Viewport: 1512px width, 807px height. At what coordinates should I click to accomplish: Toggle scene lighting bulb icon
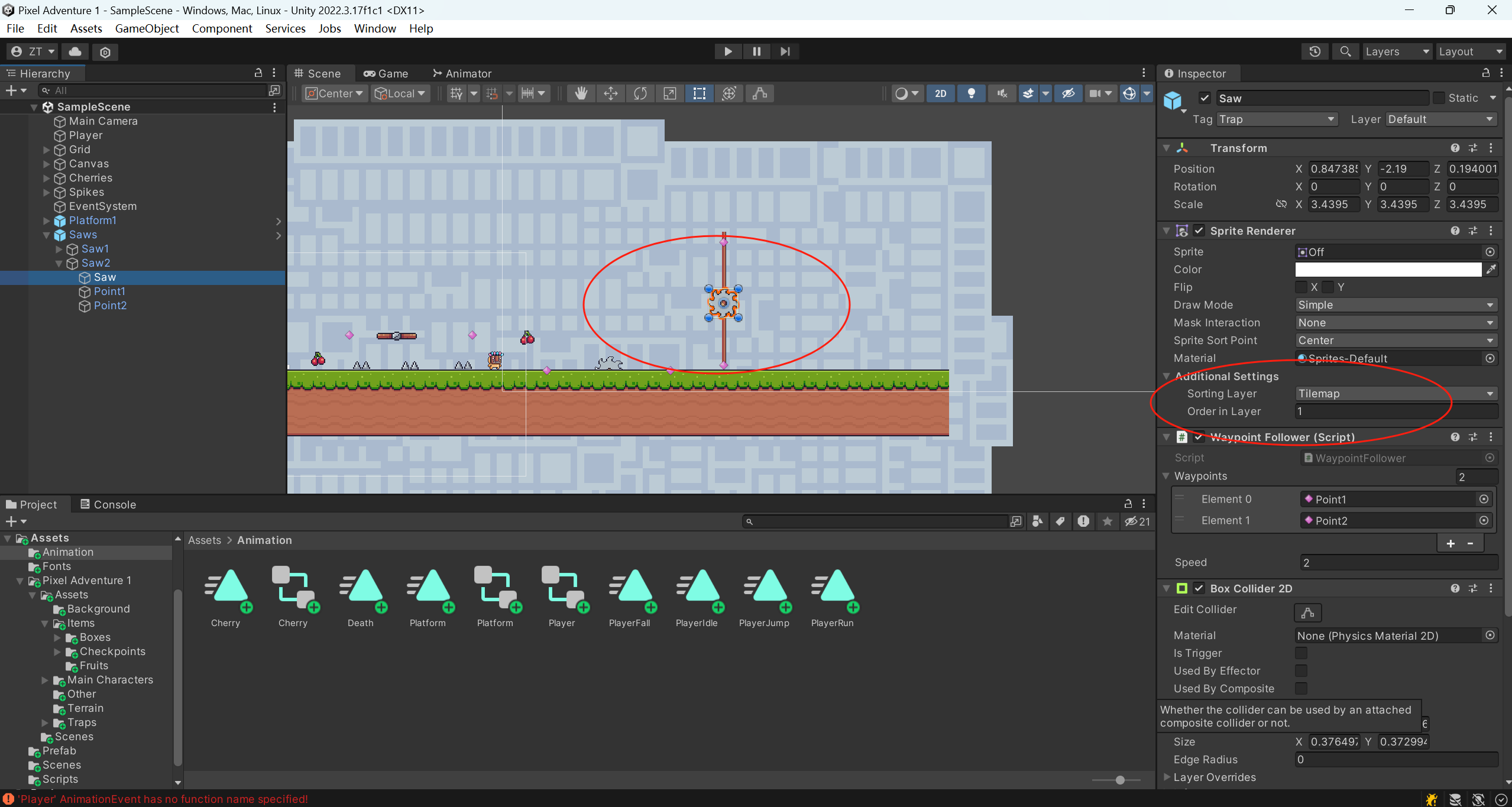pyautogui.click(x=971, y=93)
